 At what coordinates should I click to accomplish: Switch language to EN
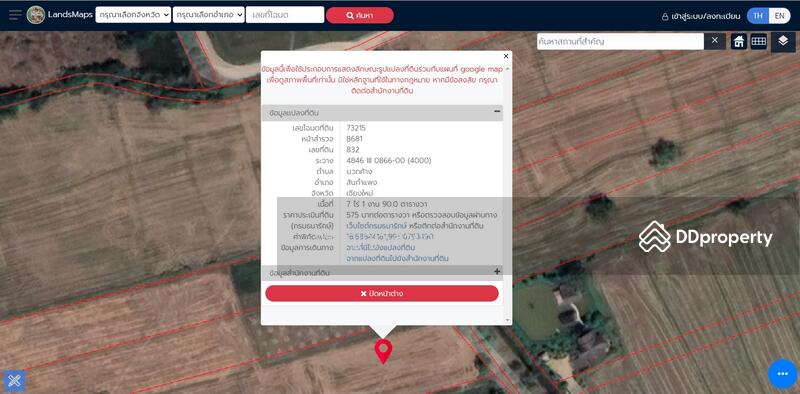779,15
